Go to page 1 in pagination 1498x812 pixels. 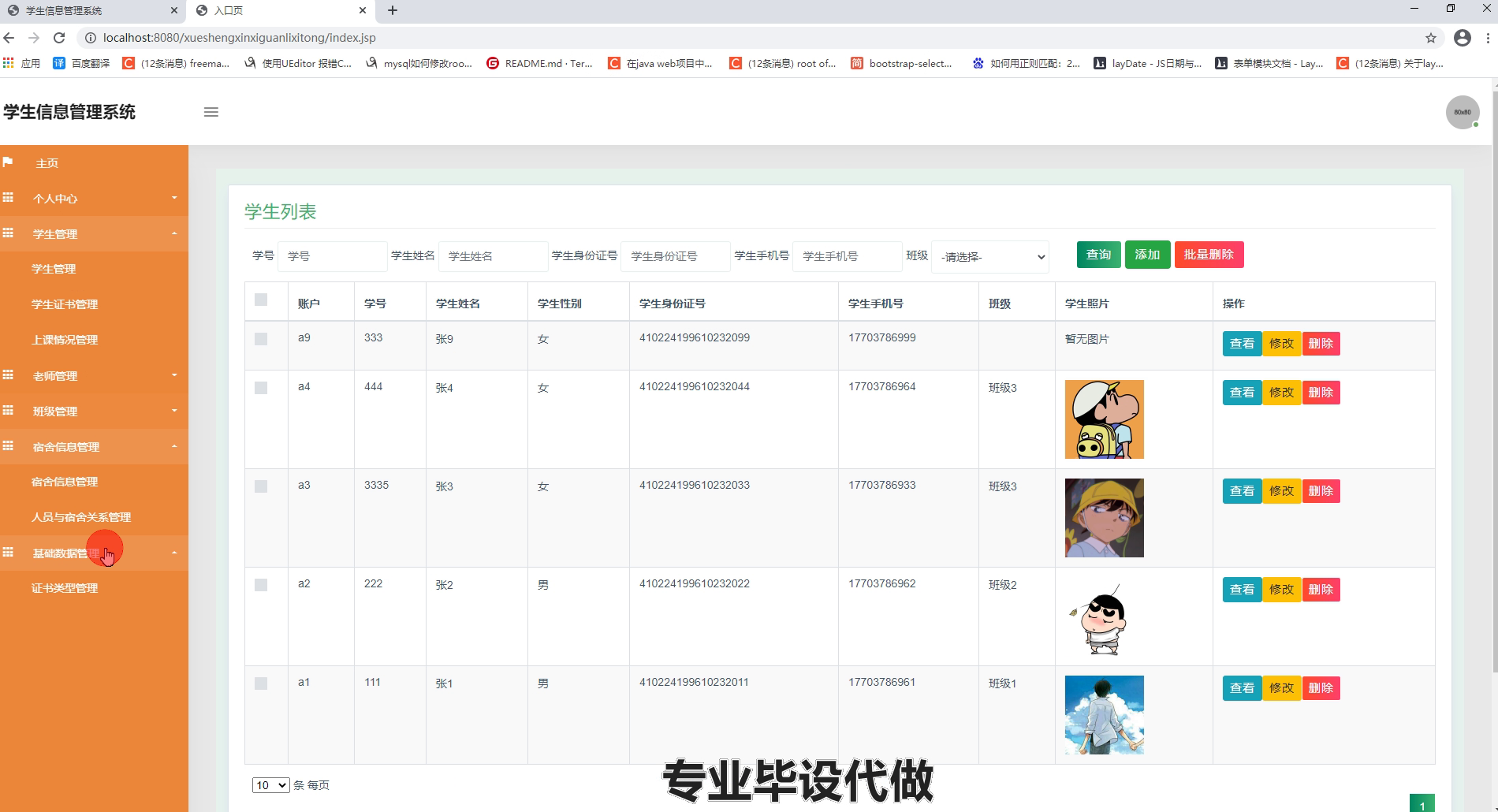1422,803
